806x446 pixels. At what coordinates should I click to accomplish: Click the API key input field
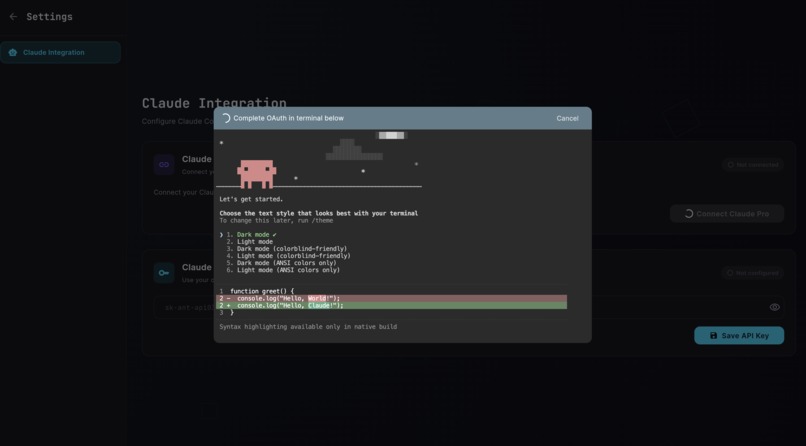469,307
